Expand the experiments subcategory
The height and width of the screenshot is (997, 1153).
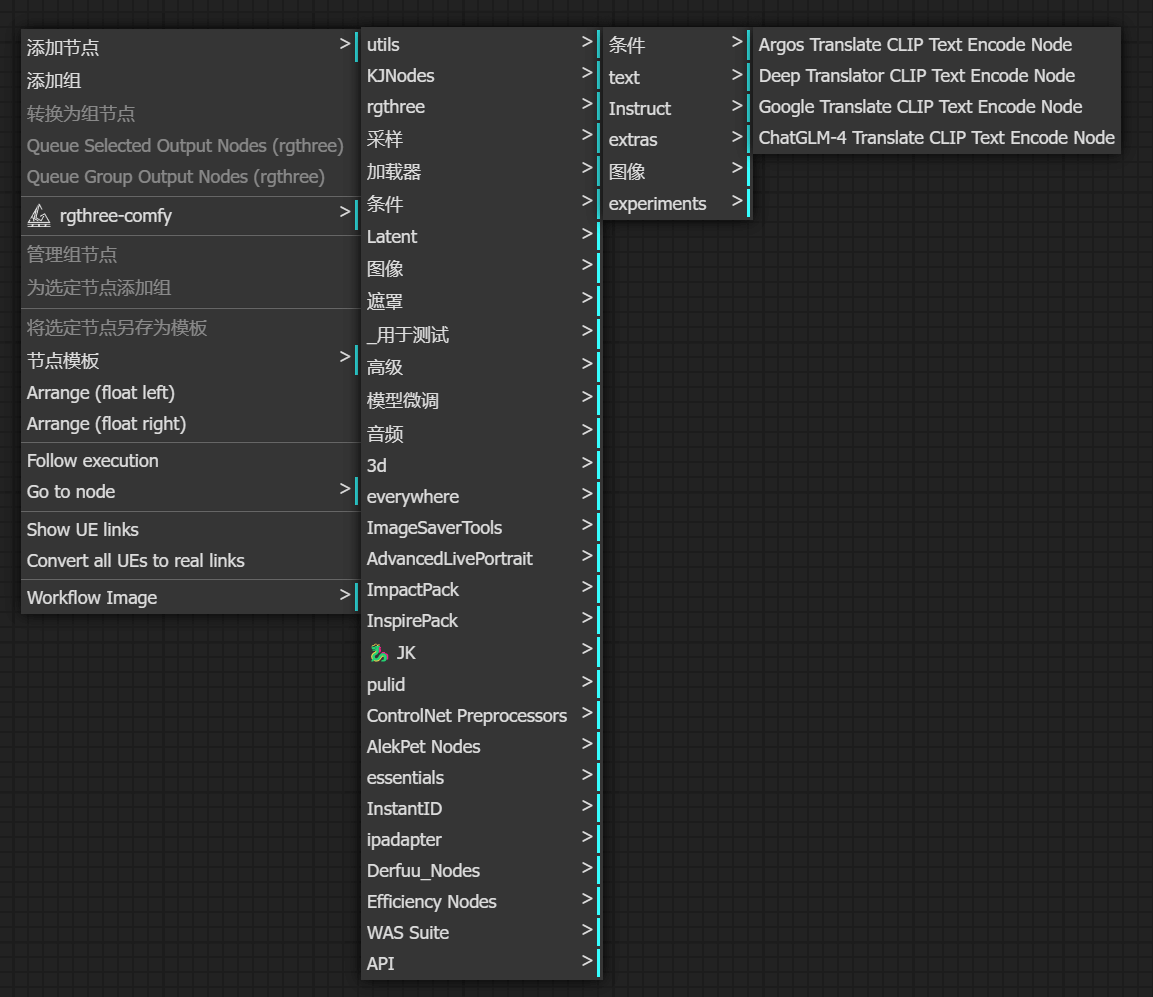pos(674,204)
